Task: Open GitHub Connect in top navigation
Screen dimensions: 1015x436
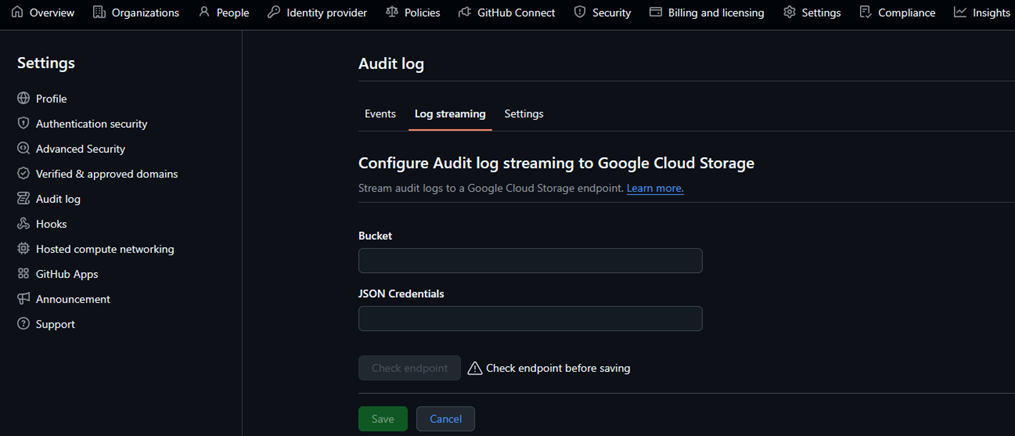Action: click(x=506, y=12)
